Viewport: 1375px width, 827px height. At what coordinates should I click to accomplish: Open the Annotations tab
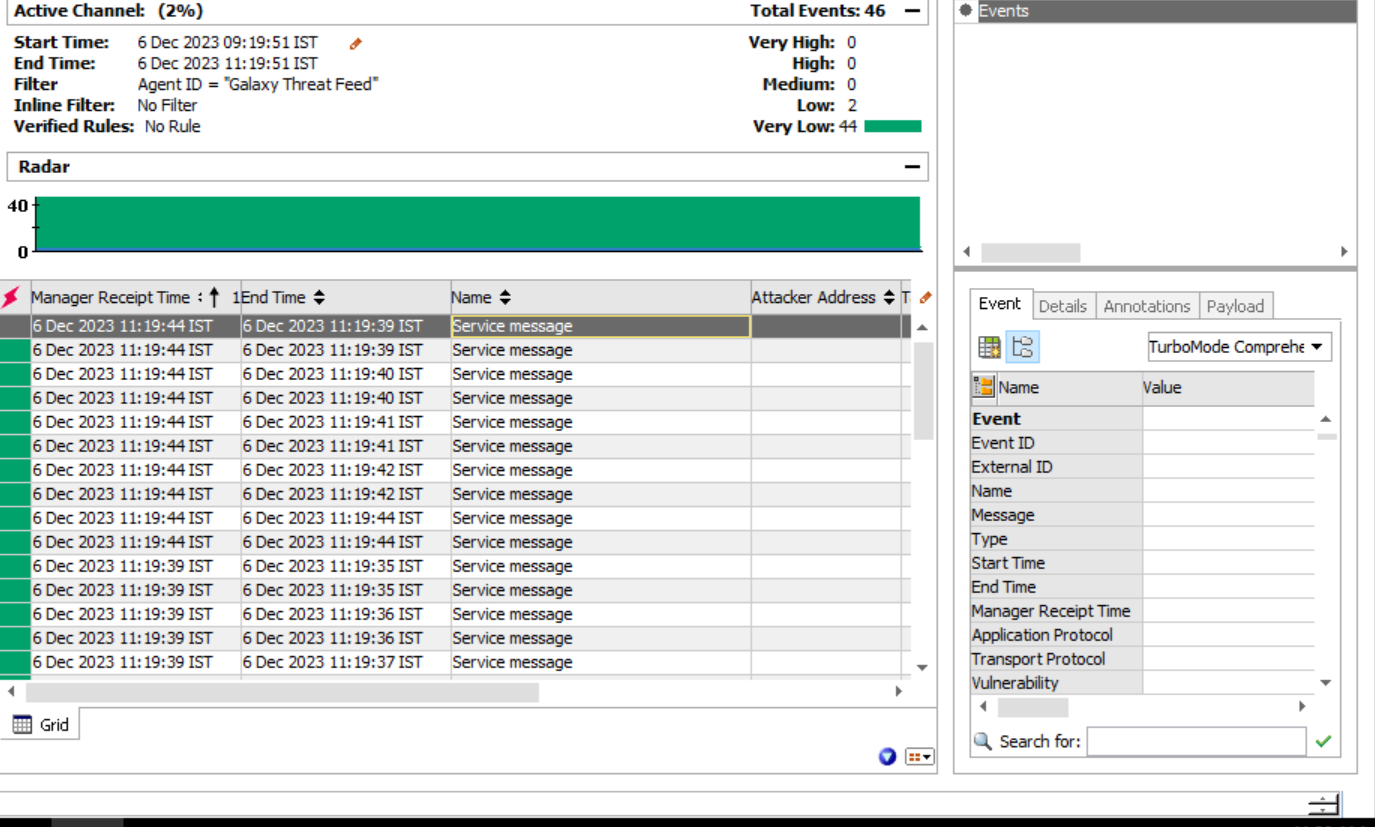(1147, 306)
